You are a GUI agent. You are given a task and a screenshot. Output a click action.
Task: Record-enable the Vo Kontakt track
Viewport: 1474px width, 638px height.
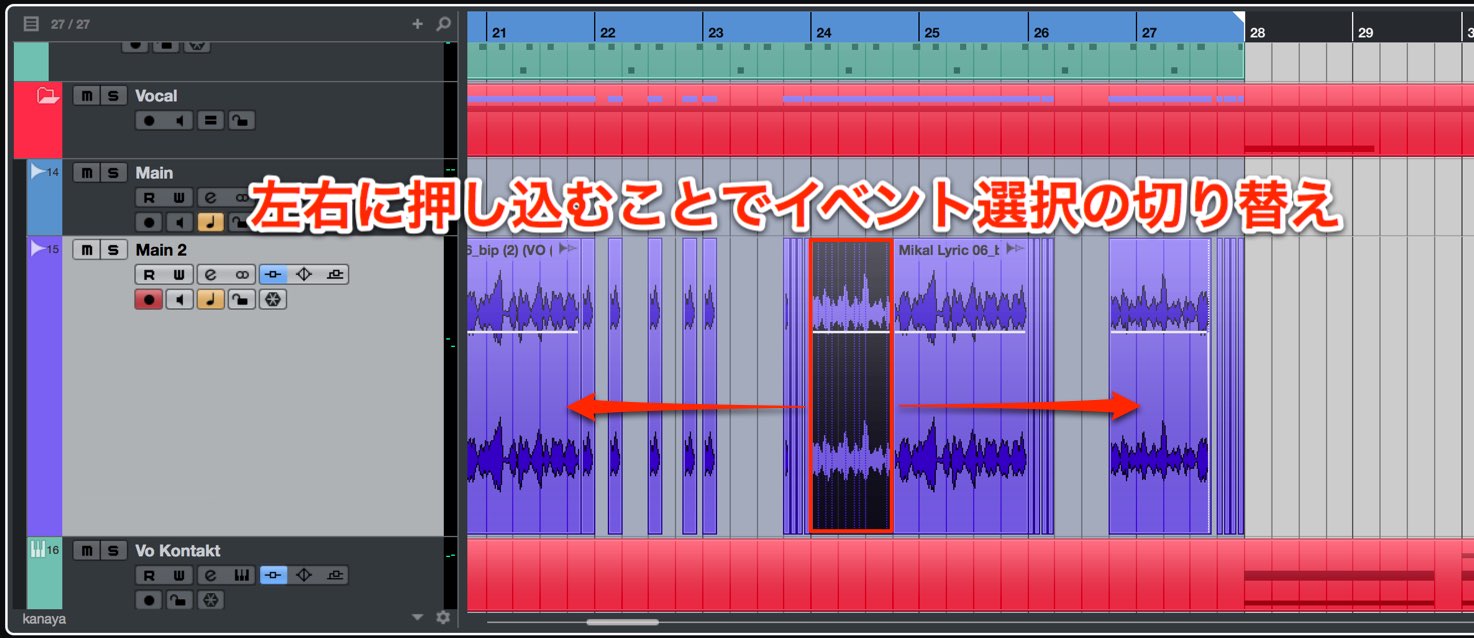point(149,600)
